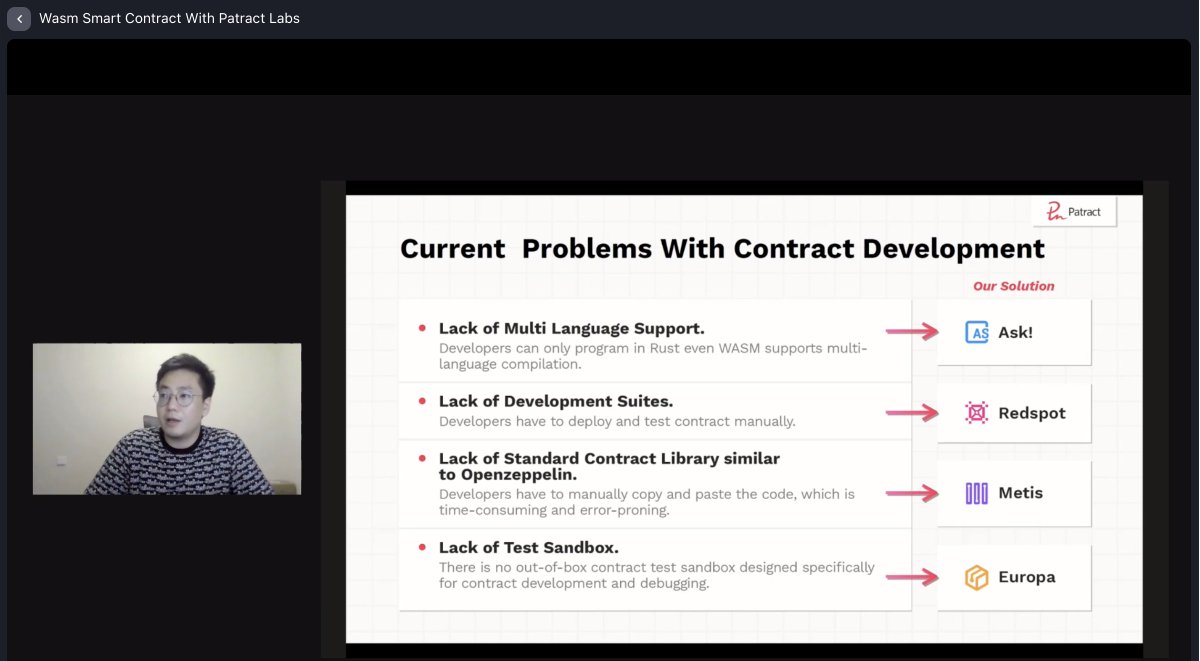Click the back chevron button
The width and height of the screenshot is (1200, 661).
[19, 18]
